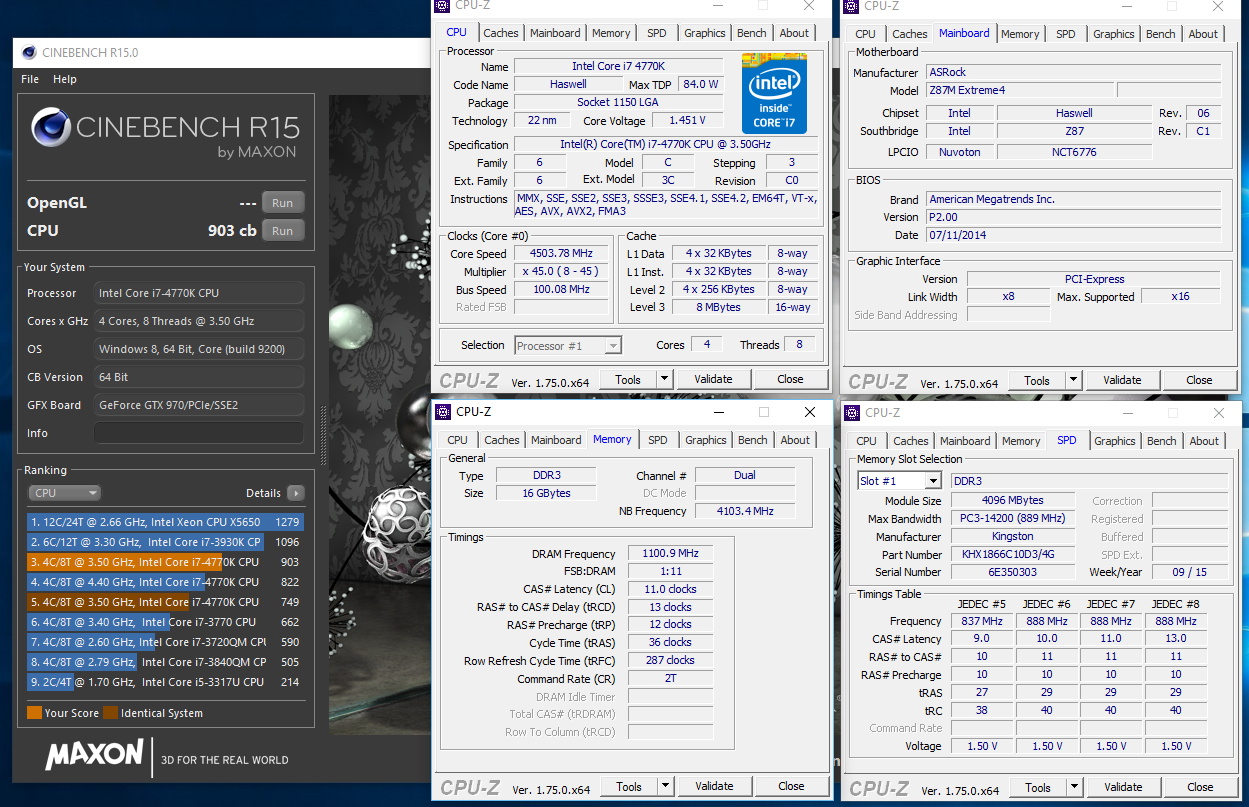Select the About tab in the Mainboard window
Image resolution: width=1249 pixels, height=807 pixels.
1203,34
